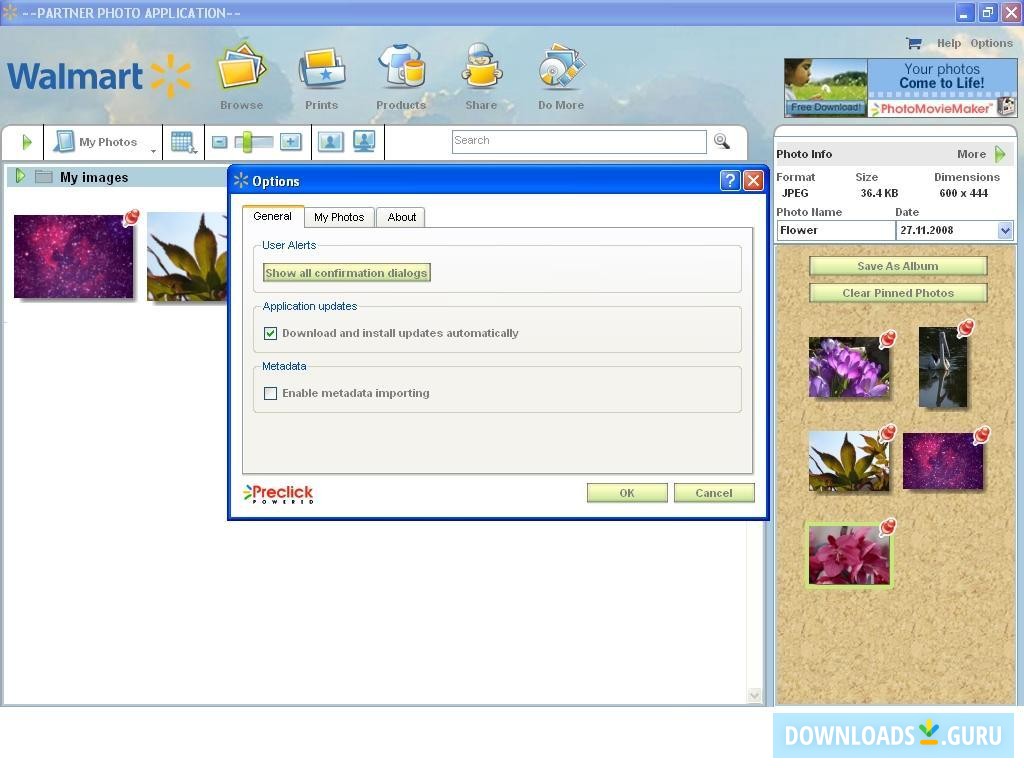Click the 600 x 444 dimensions value
Viewport: 1024px width, 768px height.
point(963,193)
